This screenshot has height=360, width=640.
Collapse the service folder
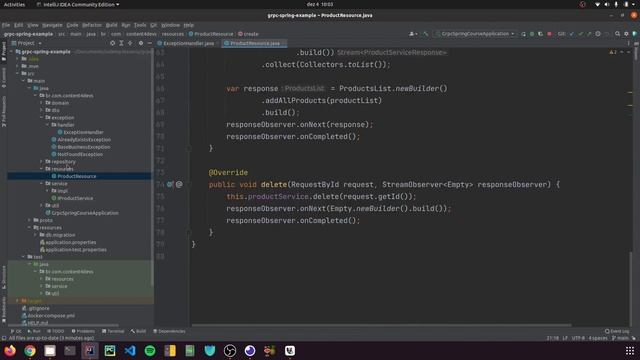click(42, 184)
